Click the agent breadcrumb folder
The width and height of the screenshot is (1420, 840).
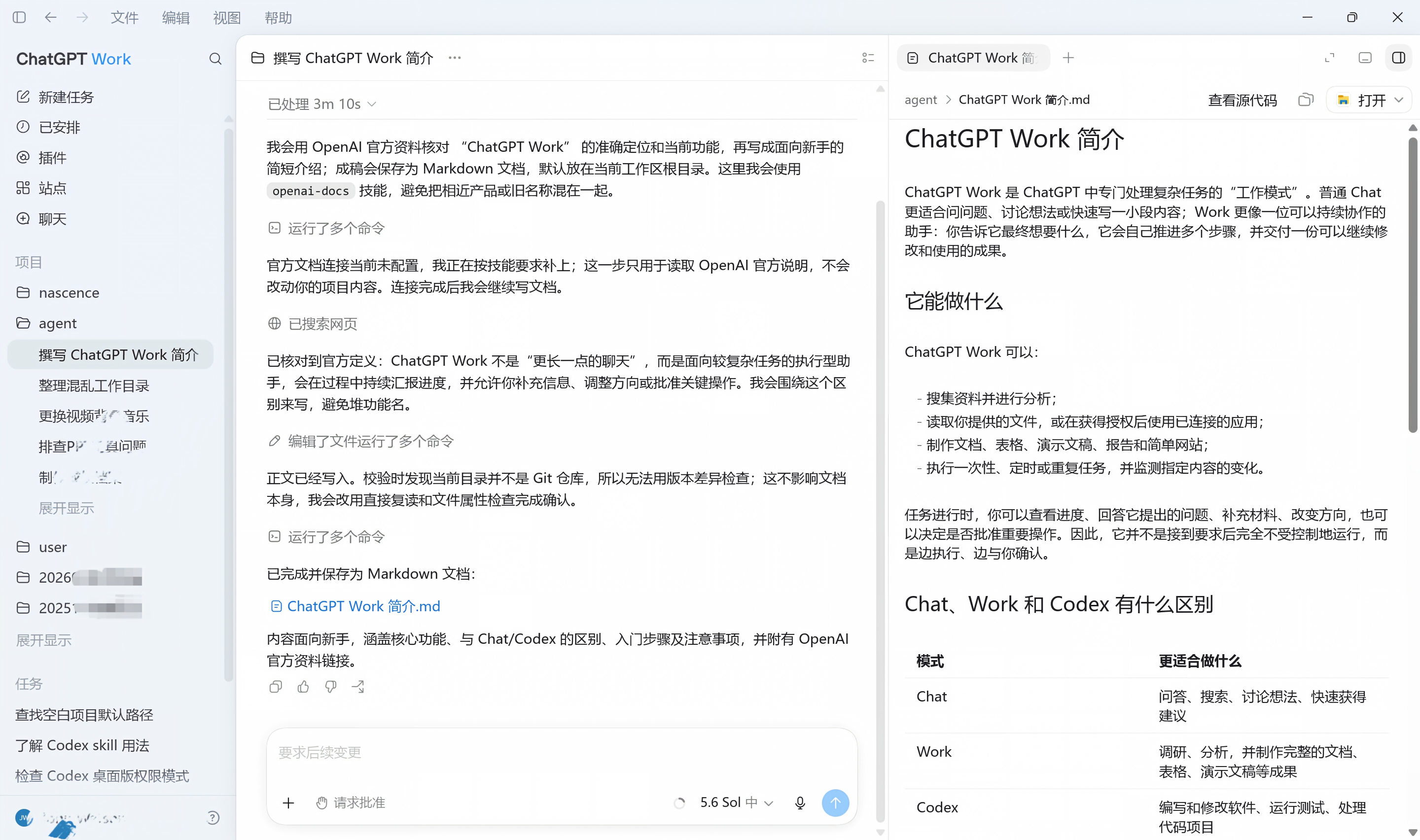(920, 100)
